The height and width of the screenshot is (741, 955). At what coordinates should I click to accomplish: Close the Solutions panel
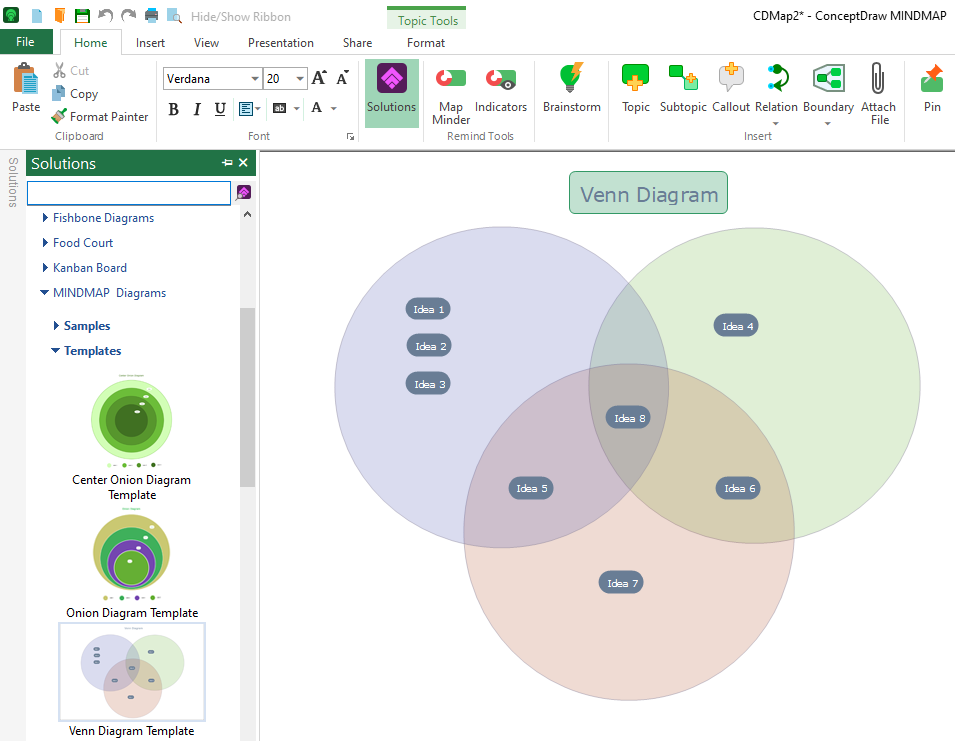point(244,163)
